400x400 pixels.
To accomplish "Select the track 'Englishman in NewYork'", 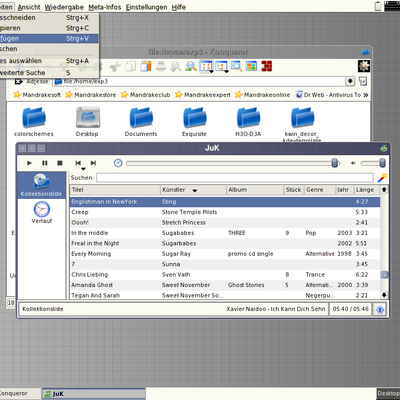I will tap(225, 202).
